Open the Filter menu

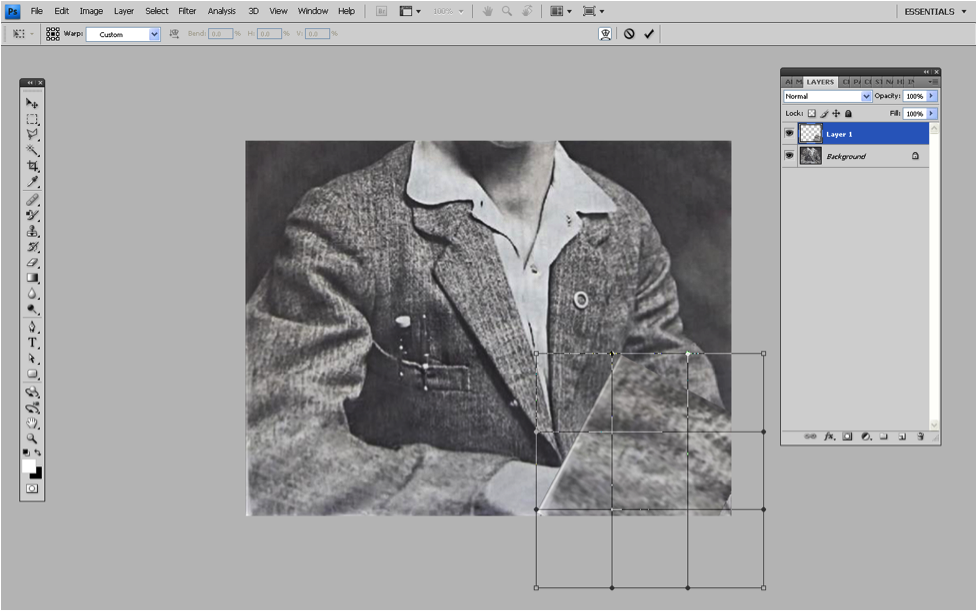click(187, 11)
